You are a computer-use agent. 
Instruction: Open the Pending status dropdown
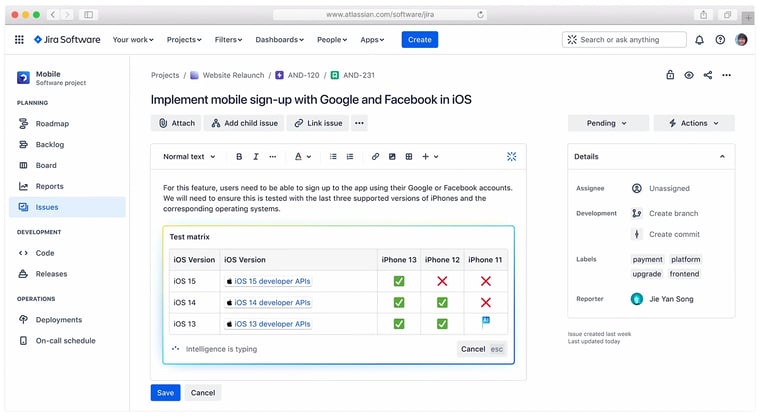click(x=606, y=123)
